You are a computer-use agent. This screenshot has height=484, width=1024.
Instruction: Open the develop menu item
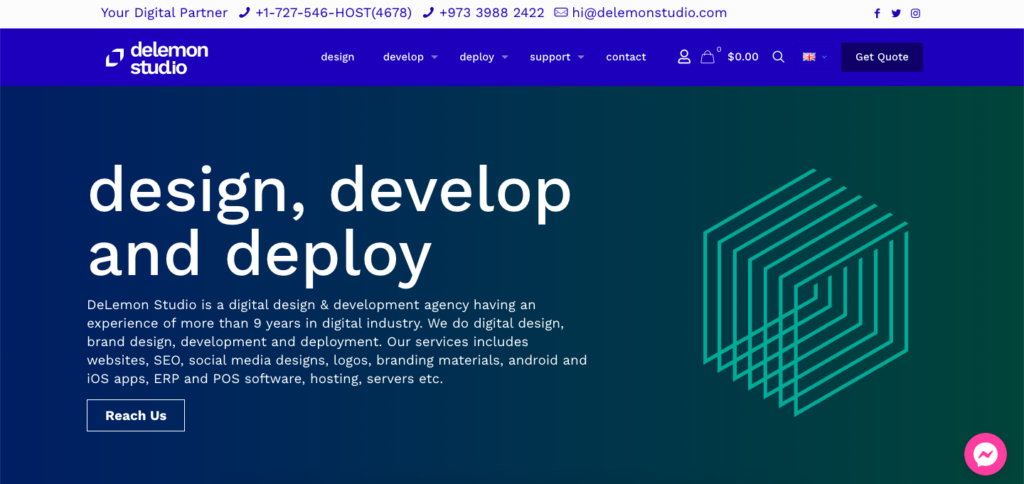tap(404, 57)
